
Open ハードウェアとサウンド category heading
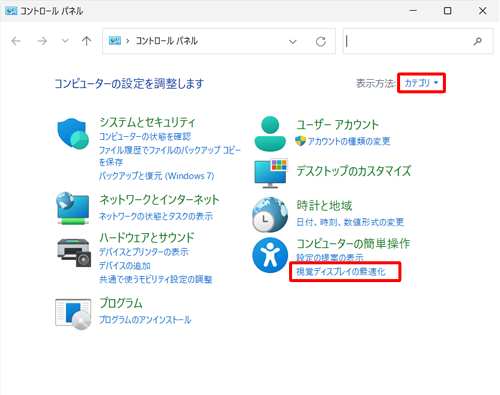147,237
